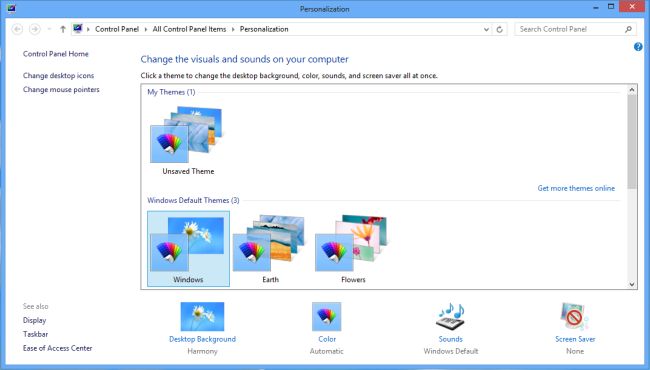Click the My Themes (1) group header
This screenshot has width=650, height=370.
tap(171, 92)
